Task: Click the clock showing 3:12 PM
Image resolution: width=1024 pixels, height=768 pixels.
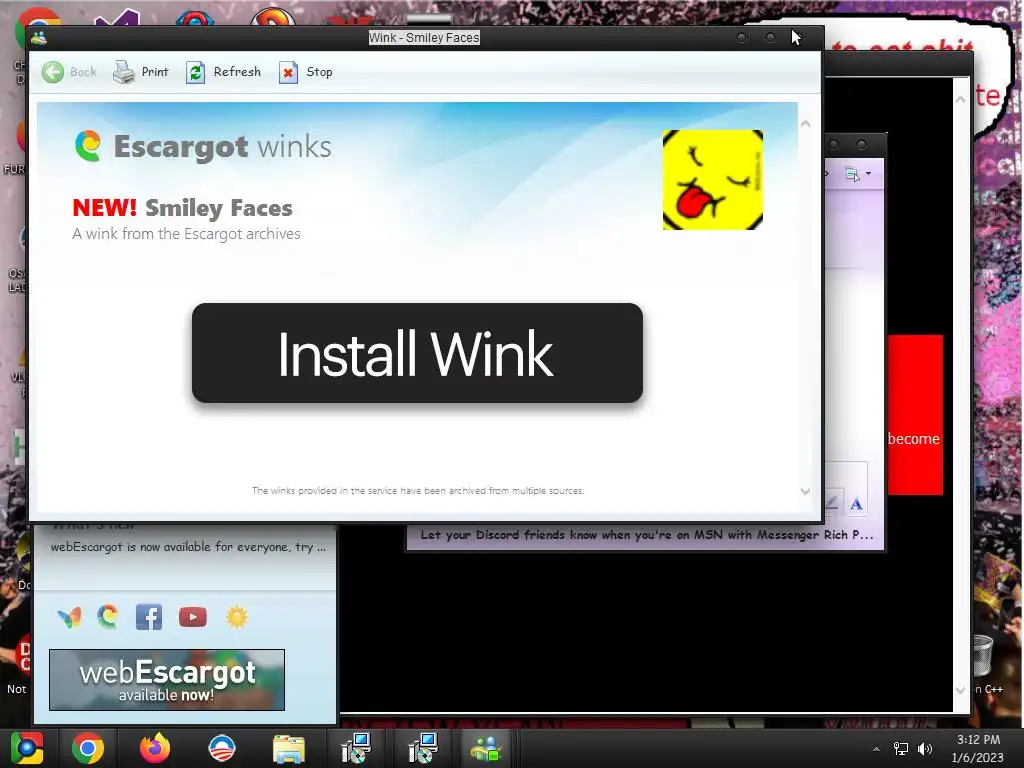Action: pyautogui.click(x=978, y=748)
